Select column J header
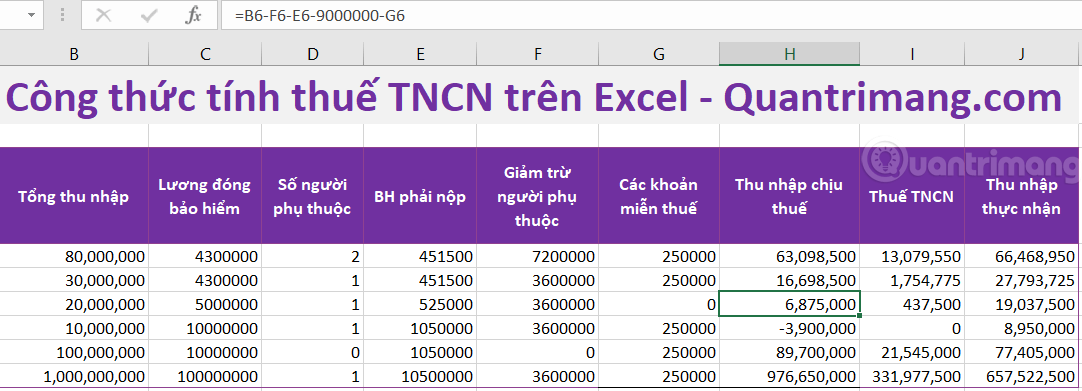1082x391 pixels. [1022, 54]
